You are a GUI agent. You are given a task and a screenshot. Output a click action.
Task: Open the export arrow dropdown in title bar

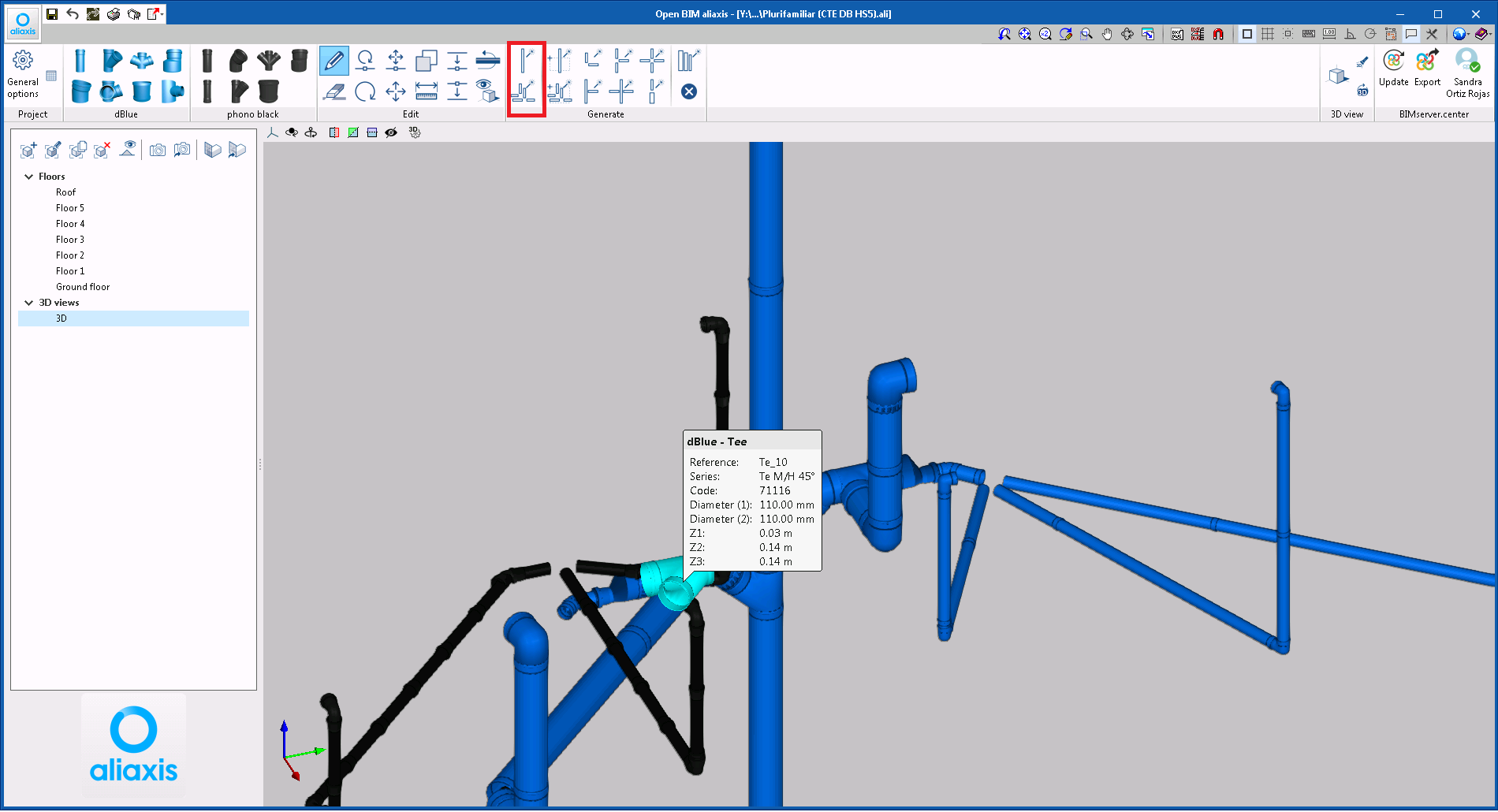point(156,13)
